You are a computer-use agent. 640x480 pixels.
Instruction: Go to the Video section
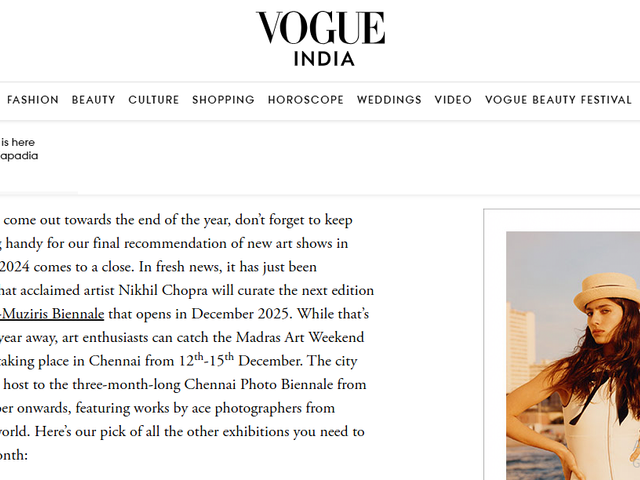tap(453, 100)
